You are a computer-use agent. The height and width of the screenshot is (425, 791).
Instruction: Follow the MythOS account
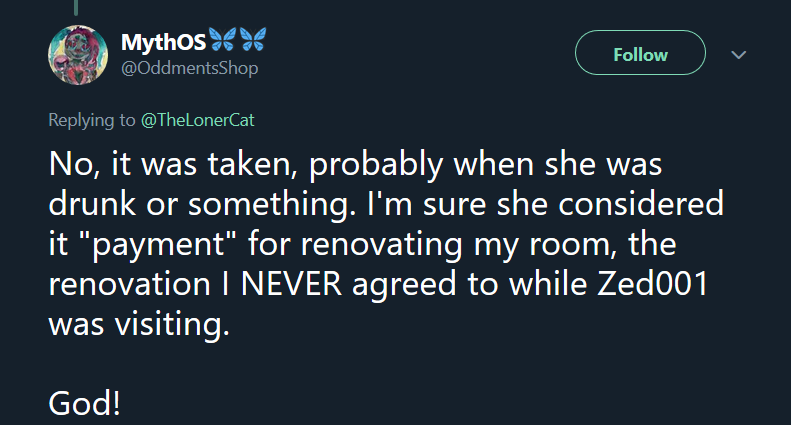pyautogui.click(x=640, y=52)
